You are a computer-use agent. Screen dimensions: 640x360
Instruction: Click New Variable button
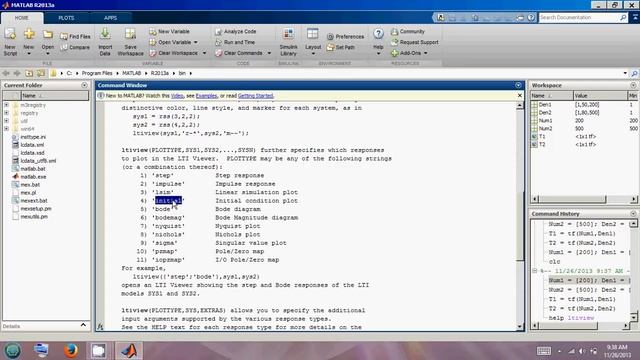coord(169,31)
